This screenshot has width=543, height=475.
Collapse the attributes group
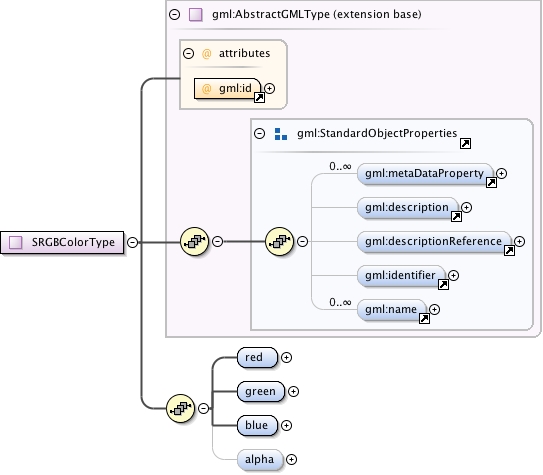coord(188,53)
